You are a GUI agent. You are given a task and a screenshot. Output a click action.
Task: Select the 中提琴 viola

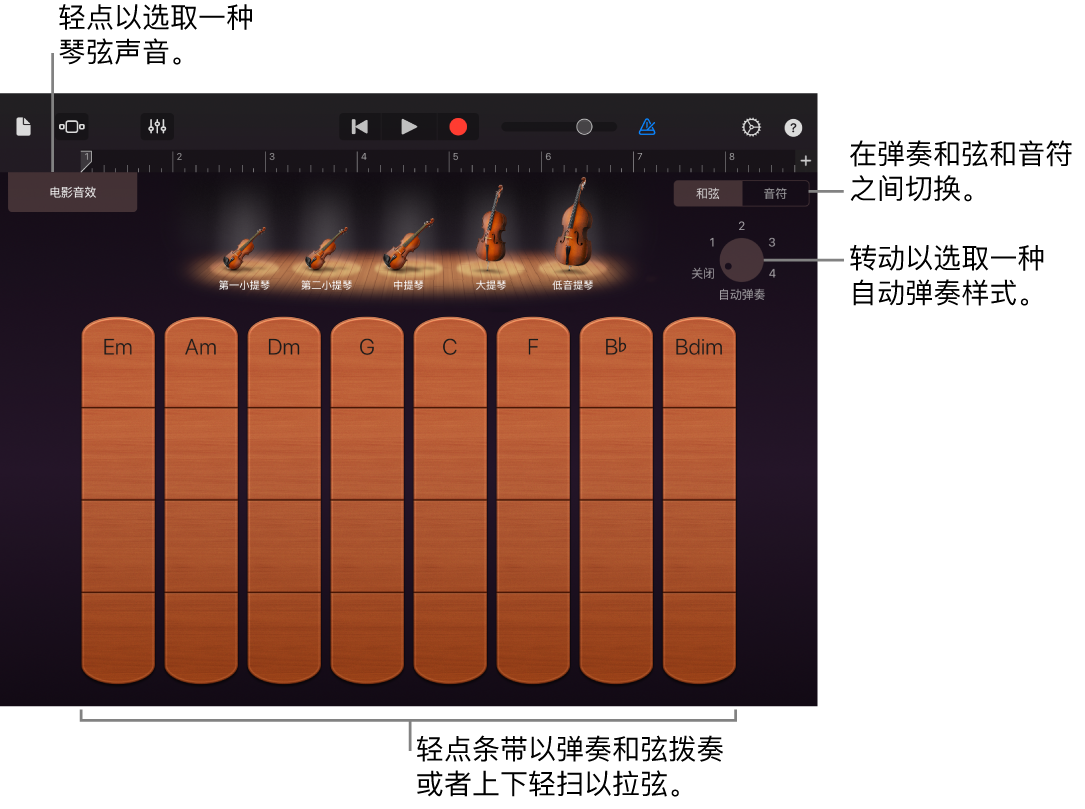408,255
